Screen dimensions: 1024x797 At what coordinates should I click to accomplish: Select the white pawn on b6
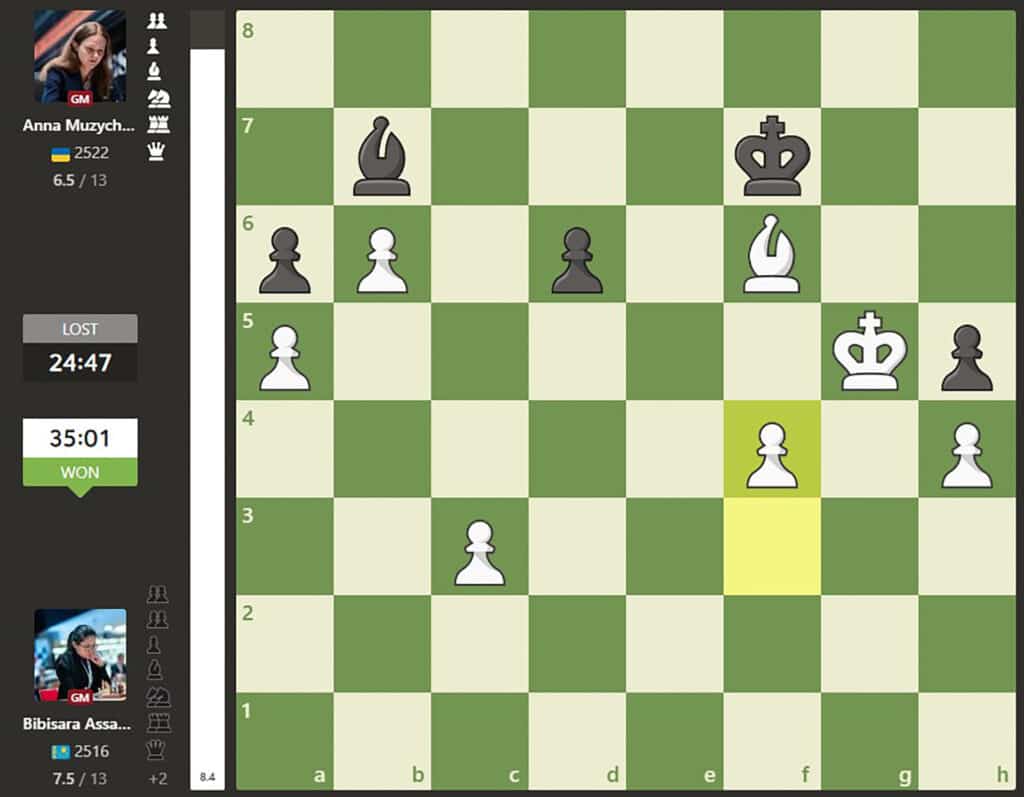coord(381,255)
